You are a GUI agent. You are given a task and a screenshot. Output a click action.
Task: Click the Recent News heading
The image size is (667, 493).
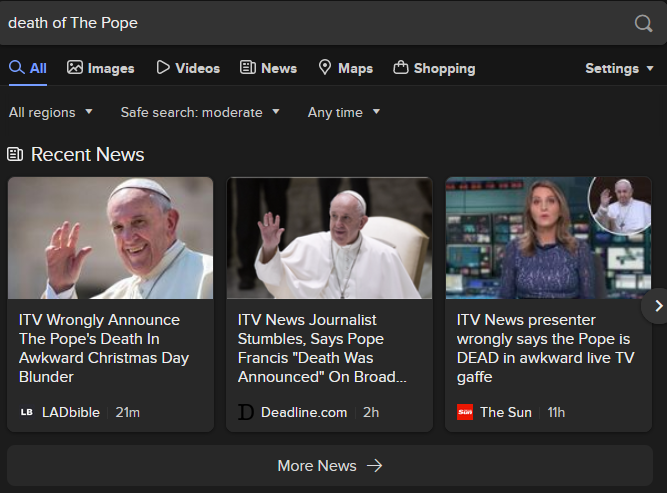pos(88,154)
